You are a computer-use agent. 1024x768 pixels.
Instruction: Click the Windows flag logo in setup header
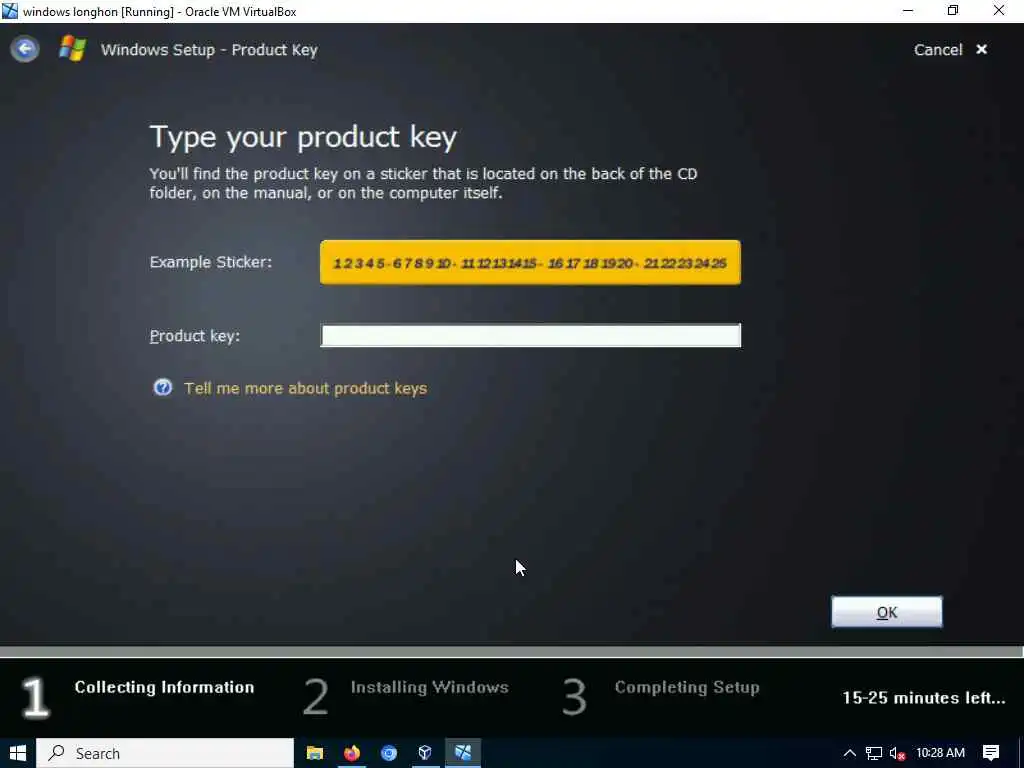pos(72,49)
